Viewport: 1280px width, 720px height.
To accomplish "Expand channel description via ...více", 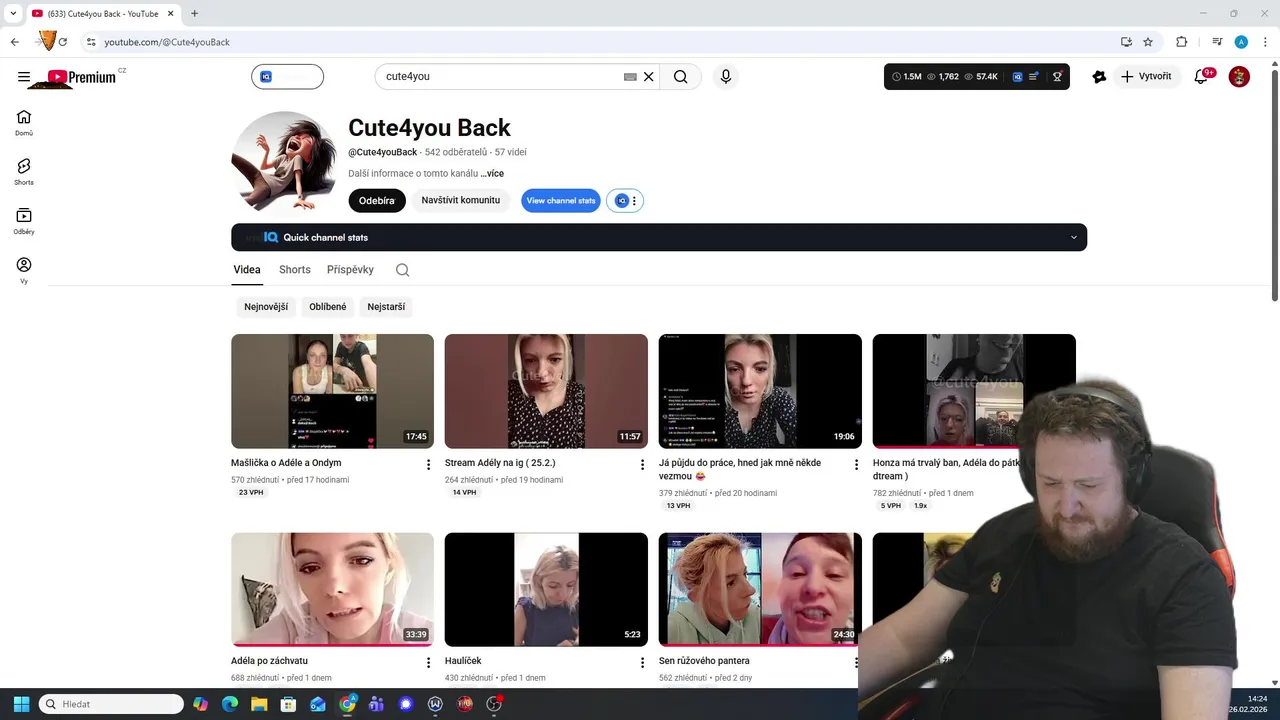I will pos(492,174).
